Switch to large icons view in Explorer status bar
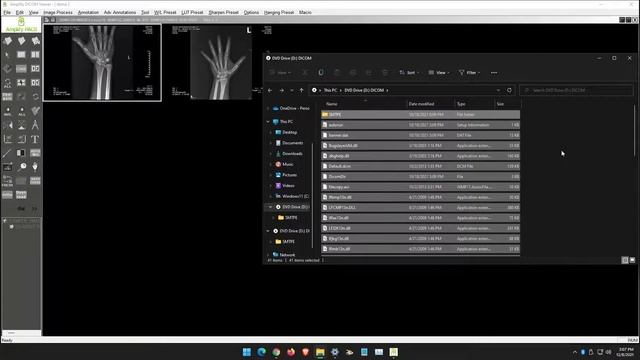Viewport: 640px width, 360px height. pos(632,260)
